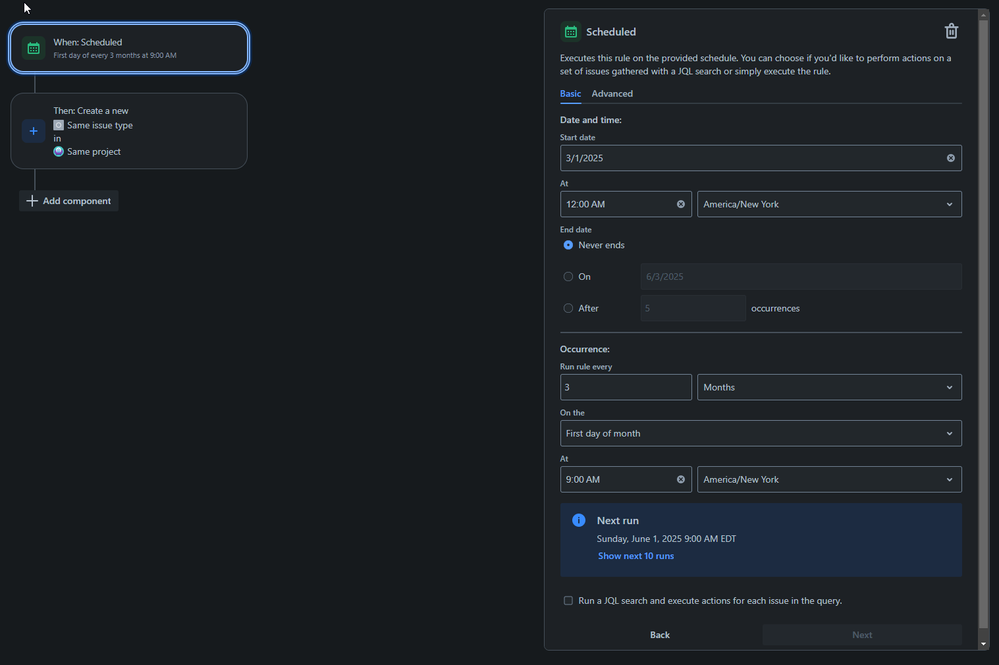999x665 pixels.
Task: Open the First day of month dropdown
Action: tap(761, 433)
